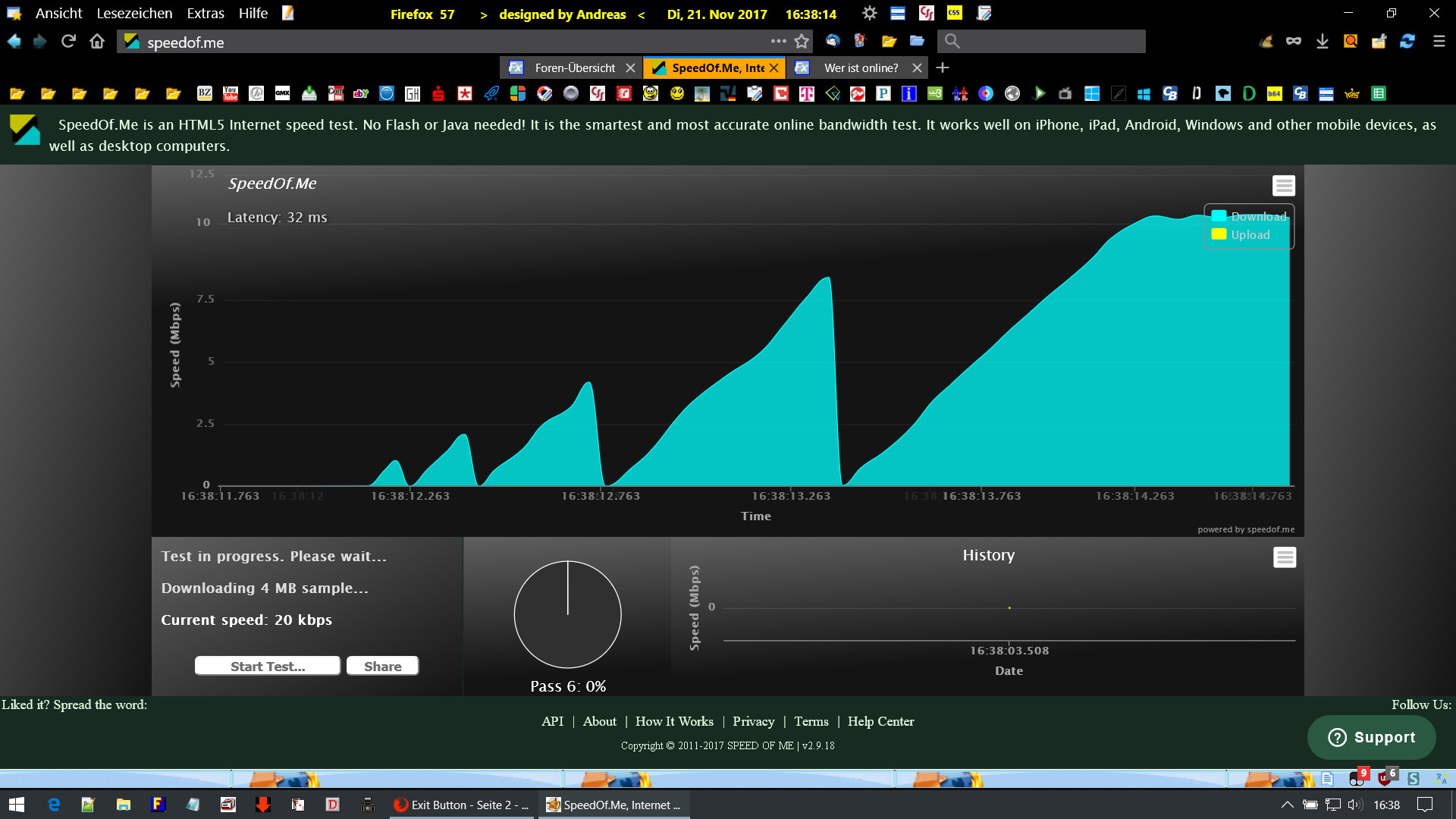Open the Firefox hamburger menu
Viewport: 1456px width, 819px height.
tap(1439, 41)
